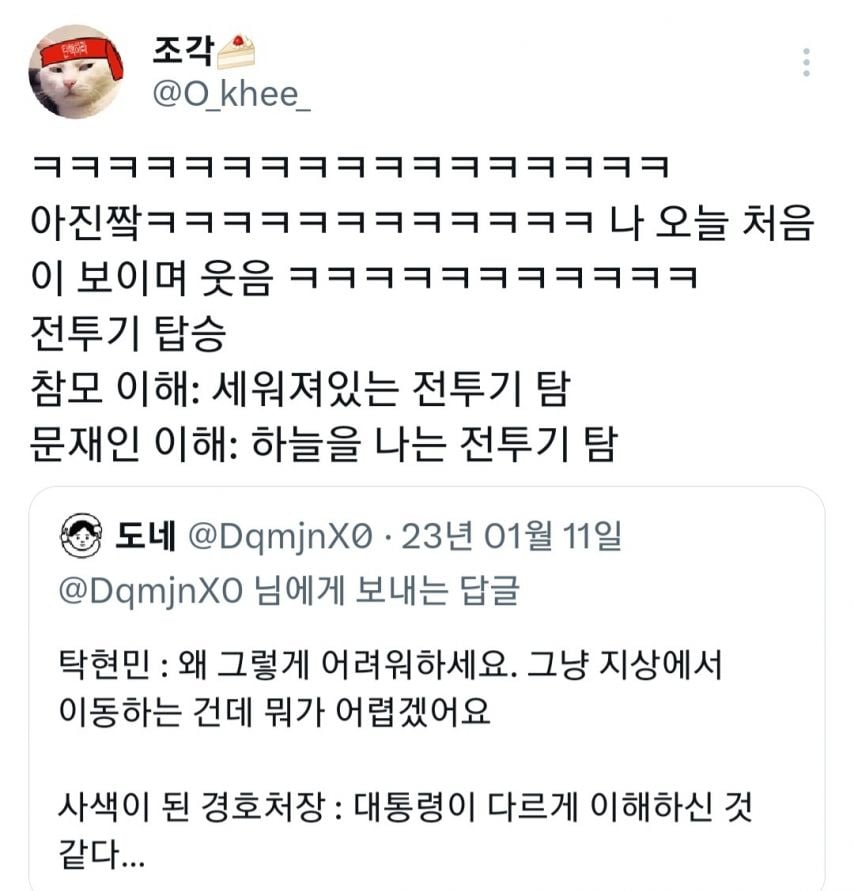This screenshot has height=891, width=854.
Task: Click the line 참모 이해: 세워져있는 전투기 탐
Action: [x=300, y=389]
